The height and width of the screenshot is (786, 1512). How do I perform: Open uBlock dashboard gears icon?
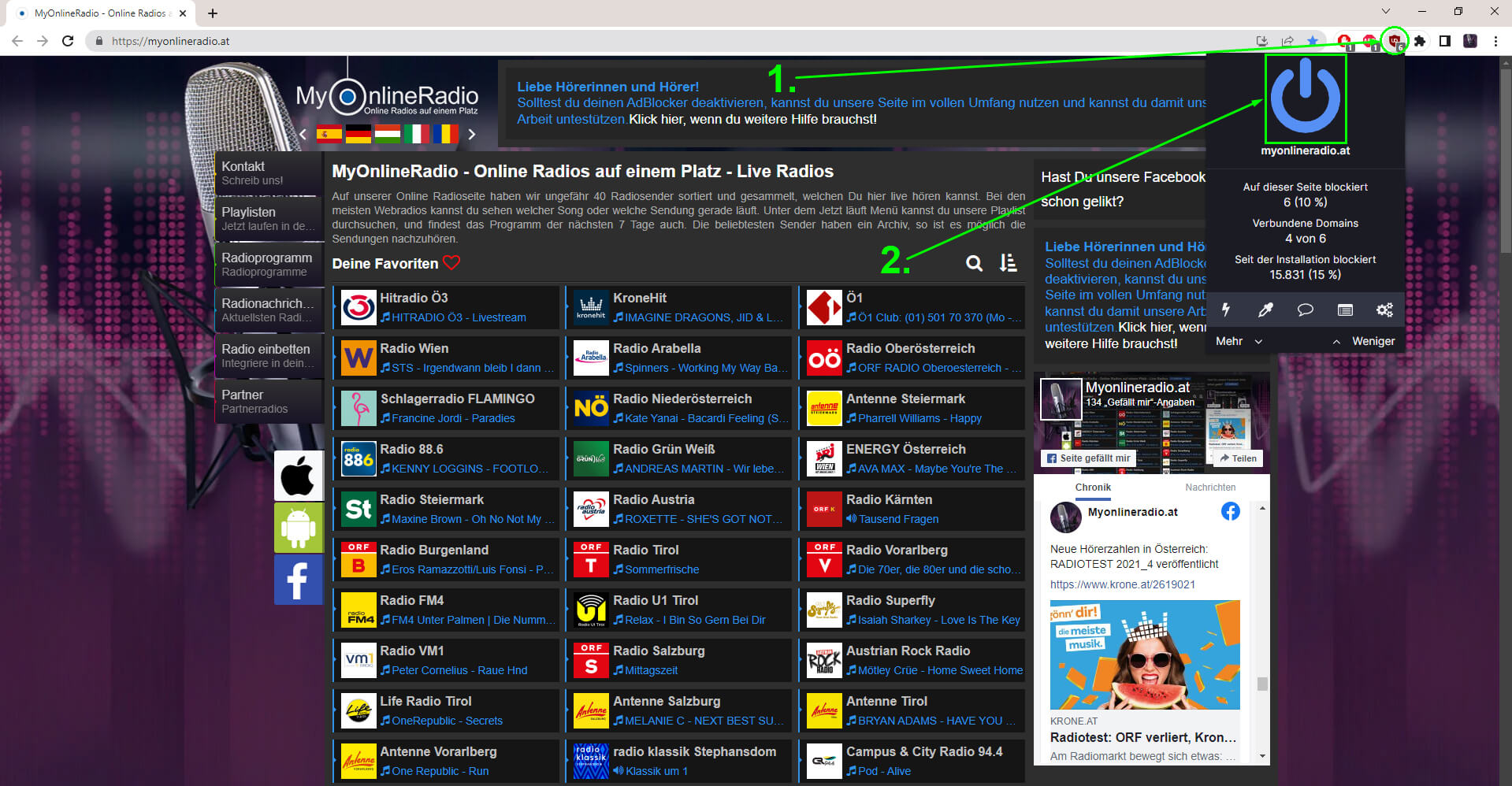point(1384,310)
